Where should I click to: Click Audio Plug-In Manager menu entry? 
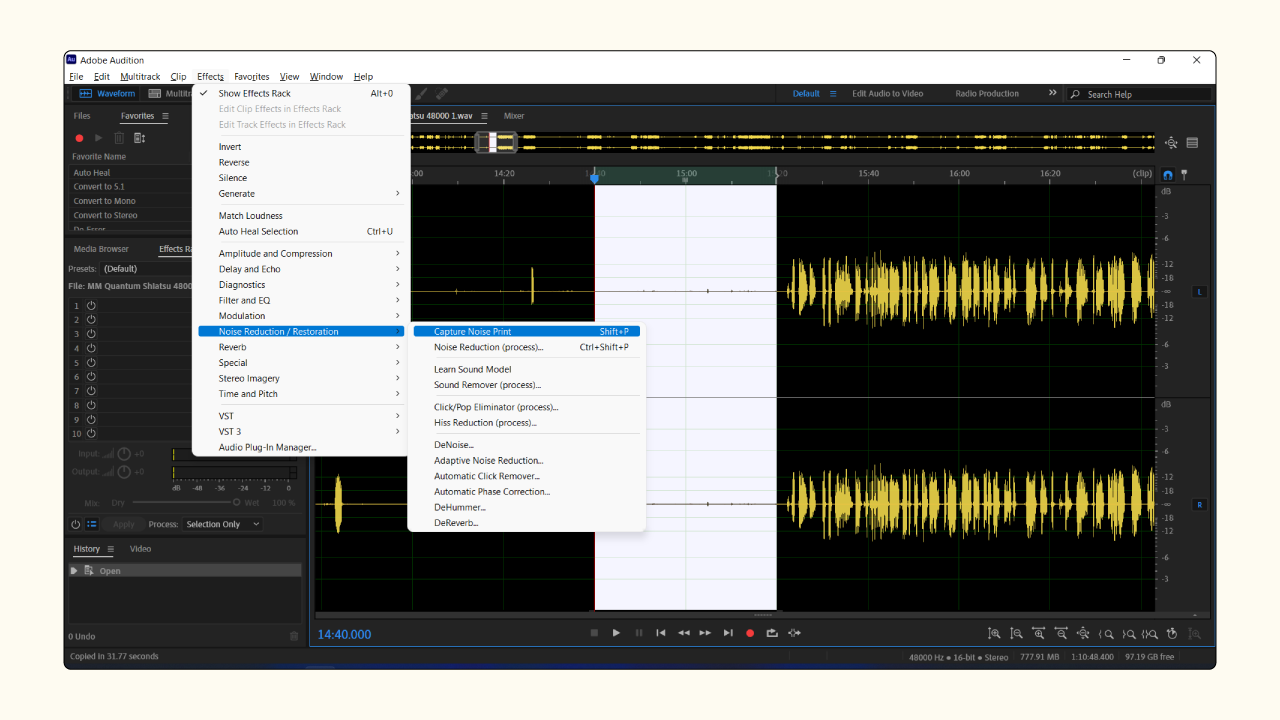301,448
